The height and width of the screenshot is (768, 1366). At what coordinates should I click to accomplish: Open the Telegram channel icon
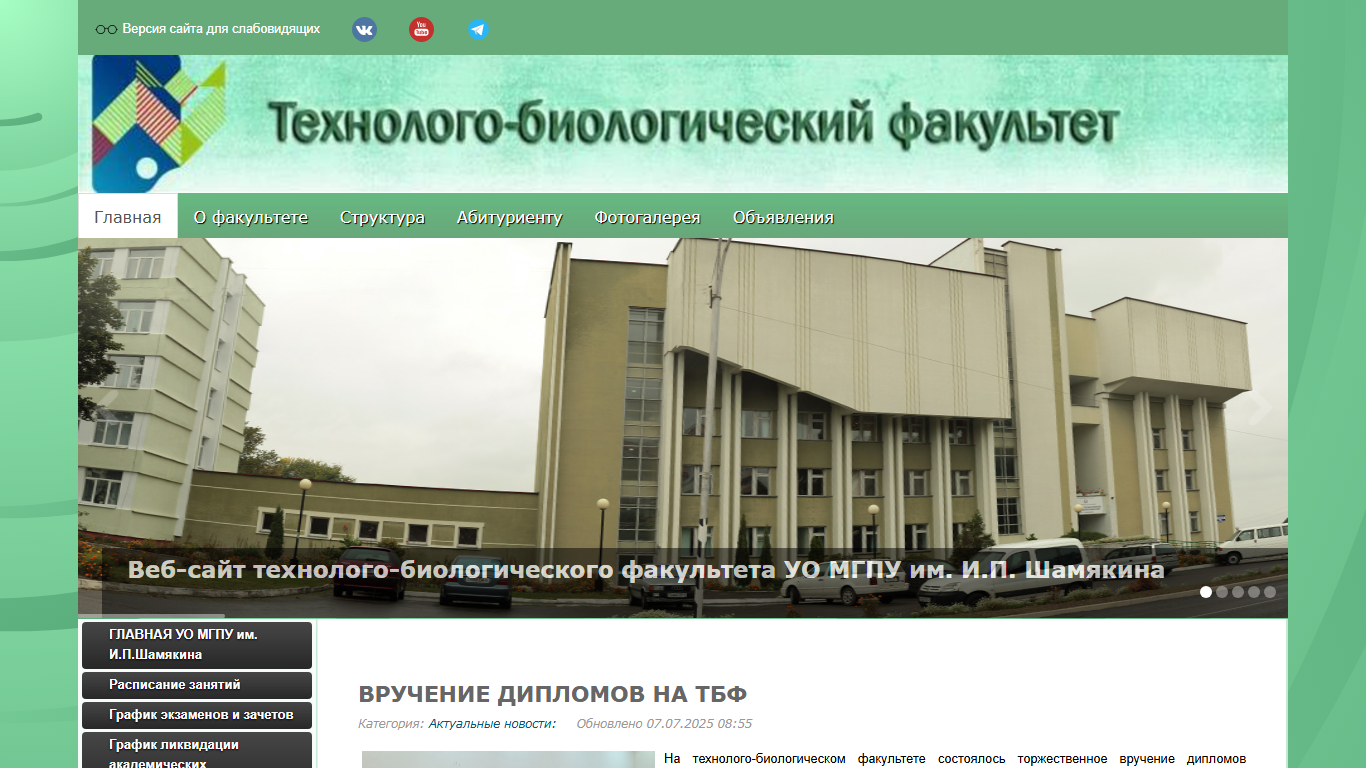point(478,29)
